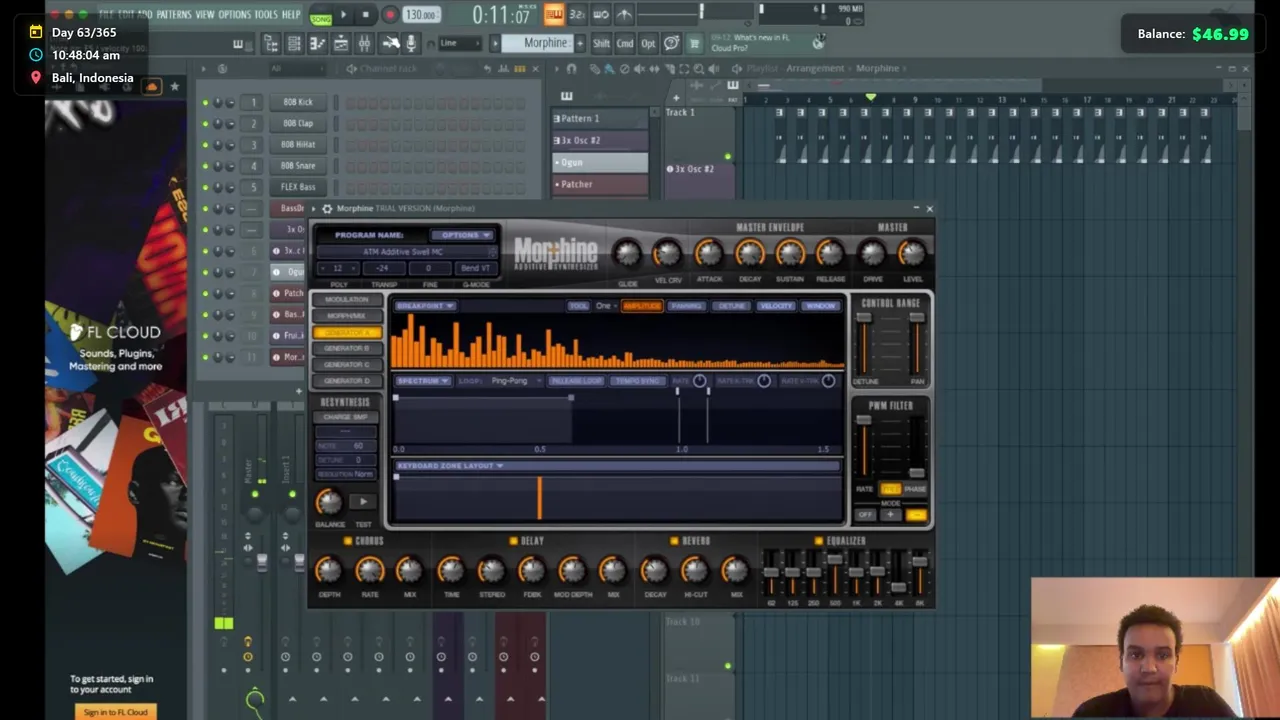This screenshot has height=720, width=1280.
Task: Toggle the REVERB effect LED
Action: (675, 541)
